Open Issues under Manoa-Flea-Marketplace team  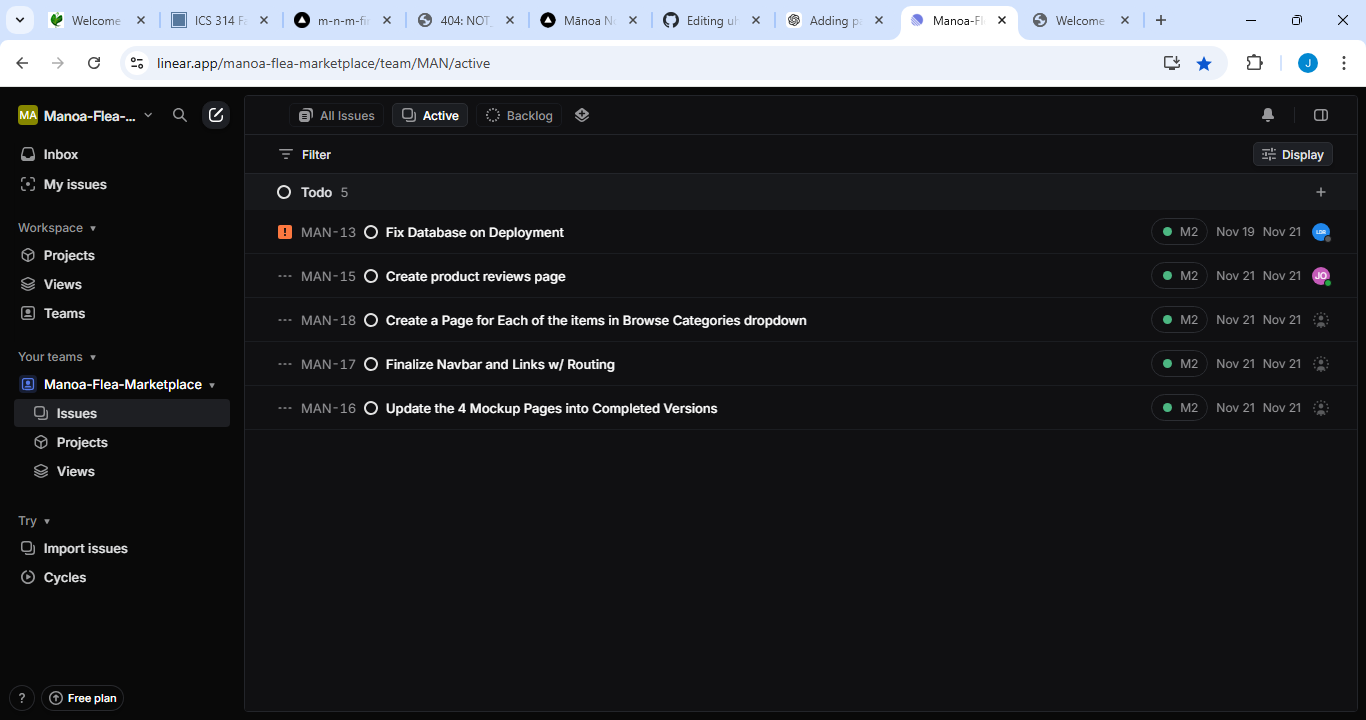pos(122,413)
